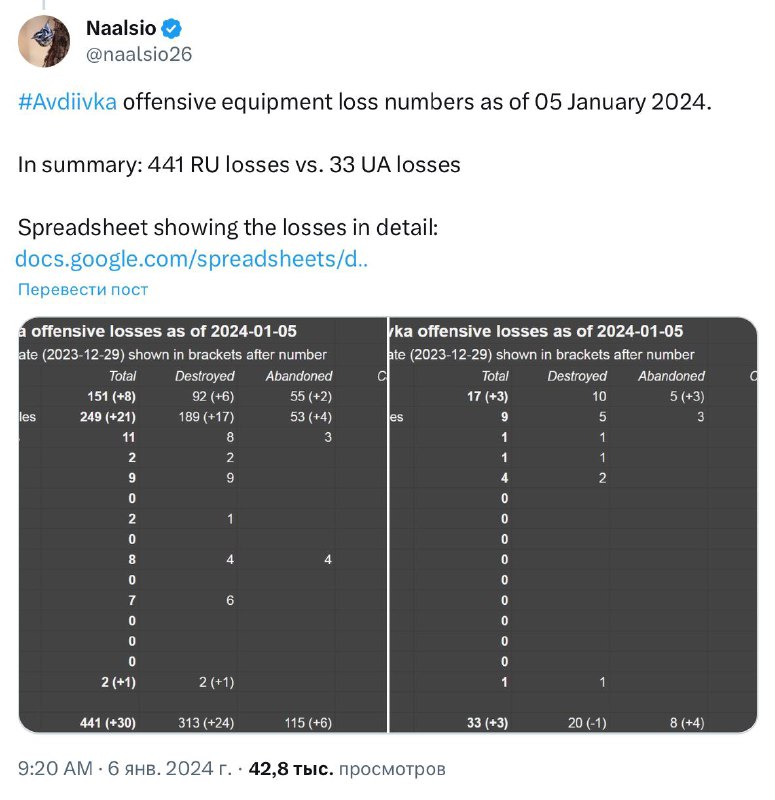Open the Naalsio display name

tap(121, 29)
